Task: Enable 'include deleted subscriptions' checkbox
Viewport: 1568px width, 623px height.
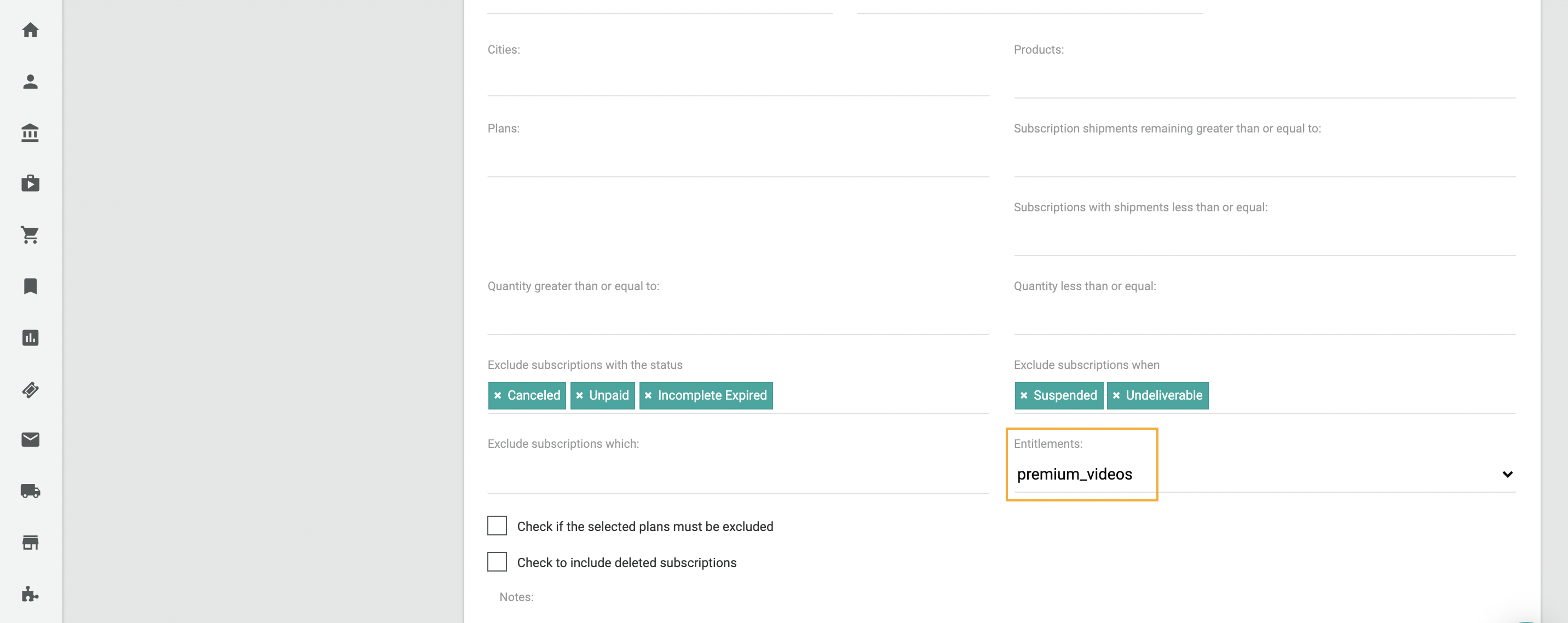Action: (x=497, y=562)
